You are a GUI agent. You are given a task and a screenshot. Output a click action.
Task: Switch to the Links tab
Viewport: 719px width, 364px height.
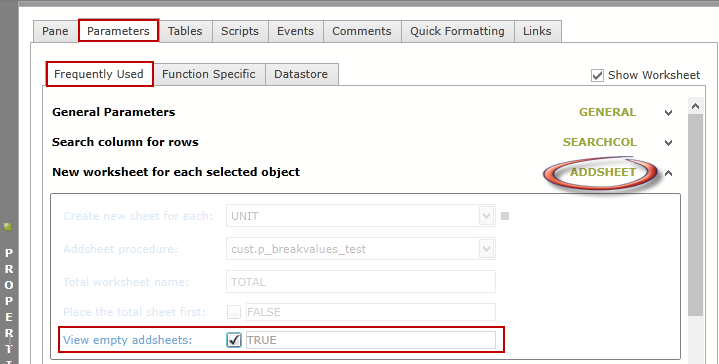[x=537, y=31]
